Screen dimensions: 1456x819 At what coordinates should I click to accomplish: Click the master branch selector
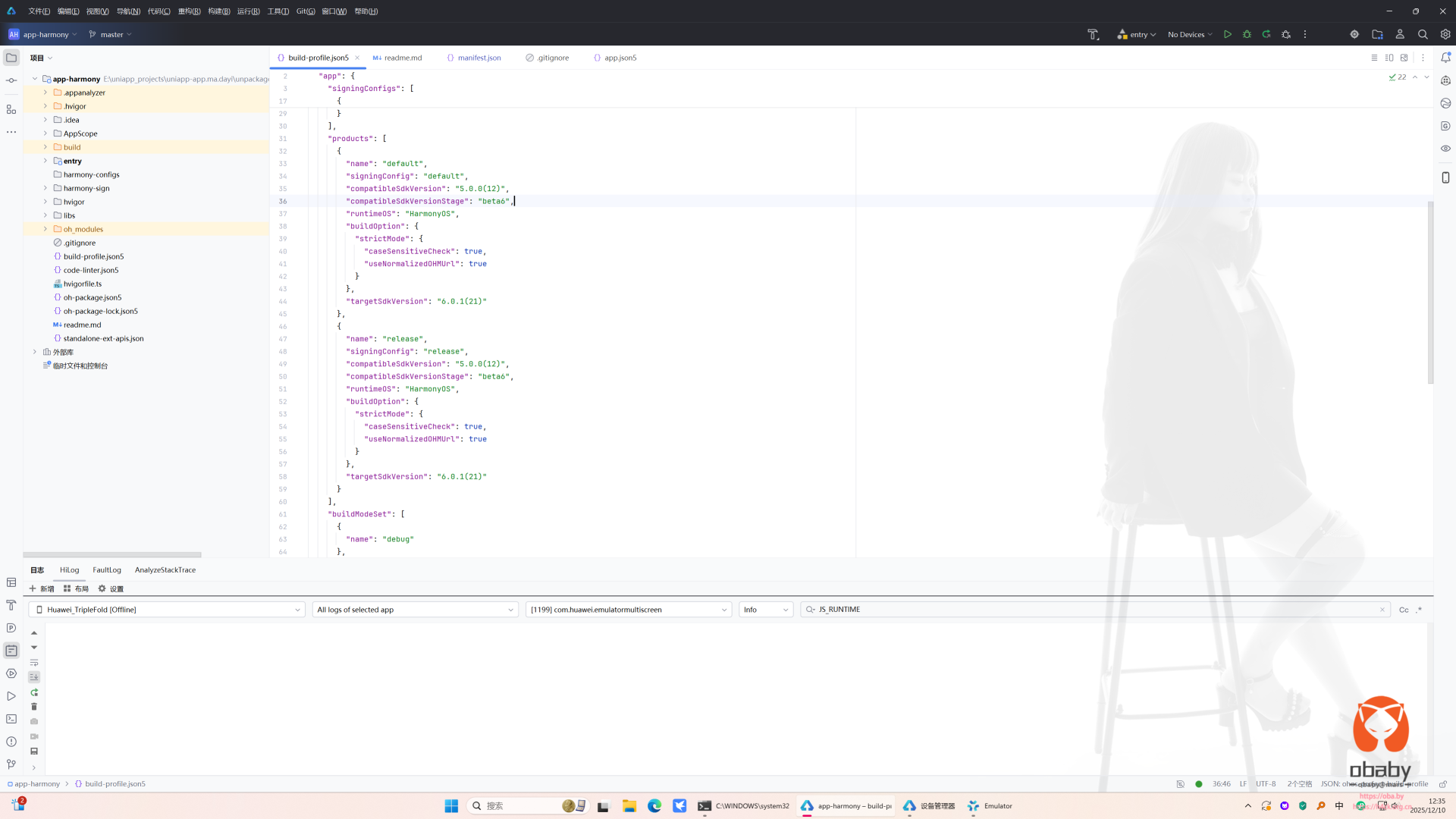(x=111, y=34)
